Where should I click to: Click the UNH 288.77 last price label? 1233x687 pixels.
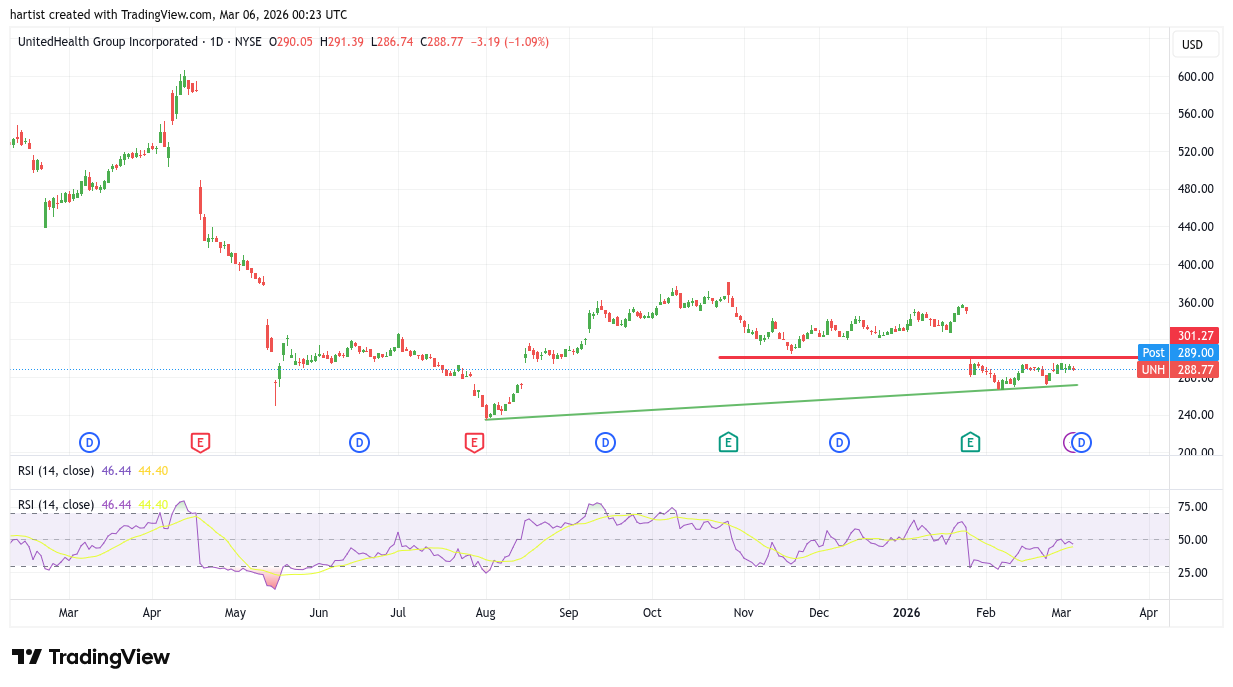point(1179,370)
